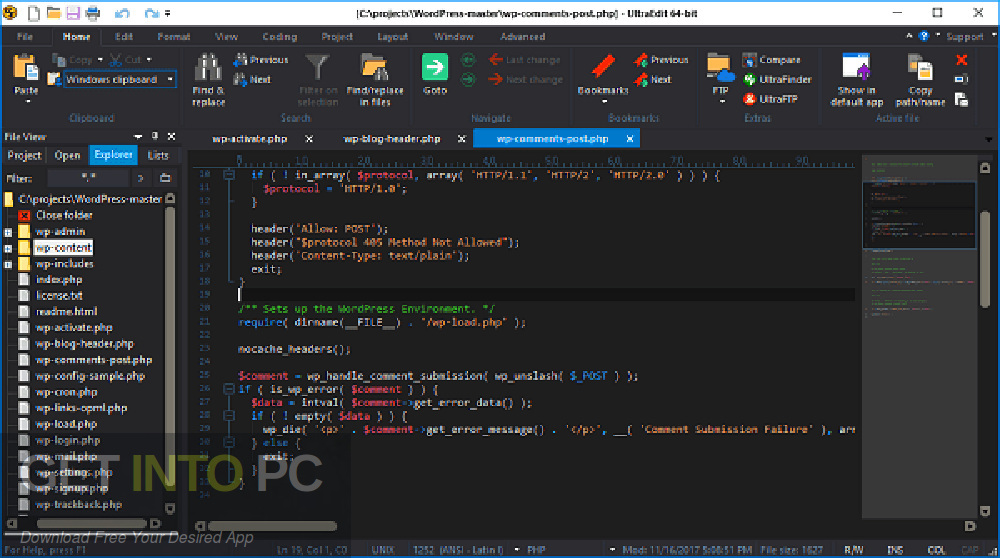Collapse code fold at line 26
The width and height of the screenshot is (1000, 558).
click(229, 388)
